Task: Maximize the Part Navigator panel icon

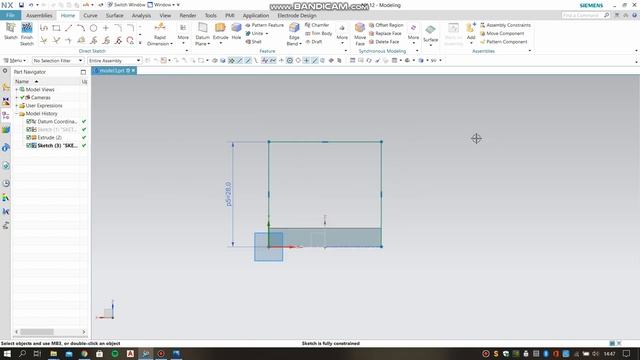Action: 83,72
